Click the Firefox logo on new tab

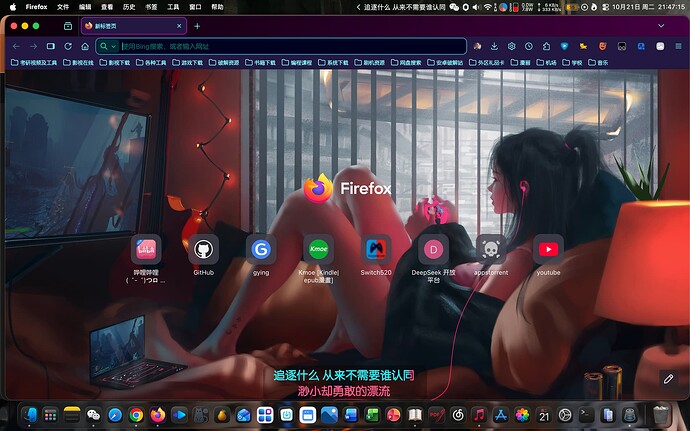tap(348, 188)
